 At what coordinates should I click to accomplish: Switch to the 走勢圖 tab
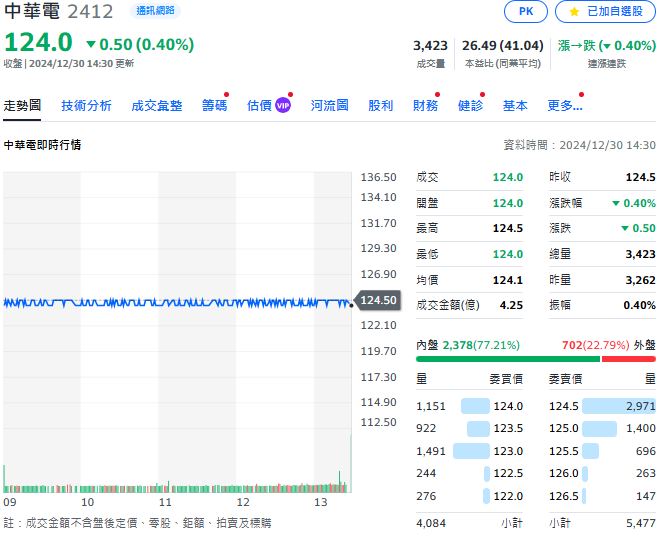click(22, 106)
